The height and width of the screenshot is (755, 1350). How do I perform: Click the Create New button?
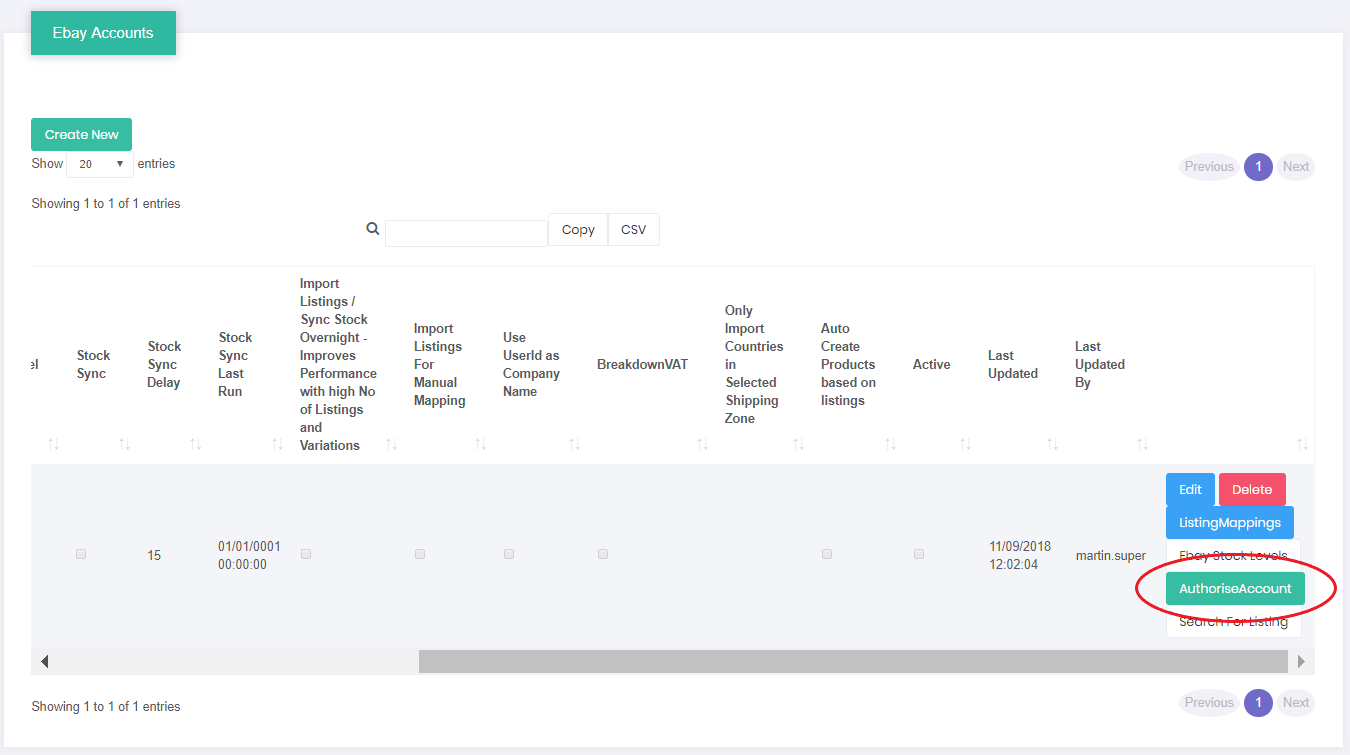tap(81, 134)
